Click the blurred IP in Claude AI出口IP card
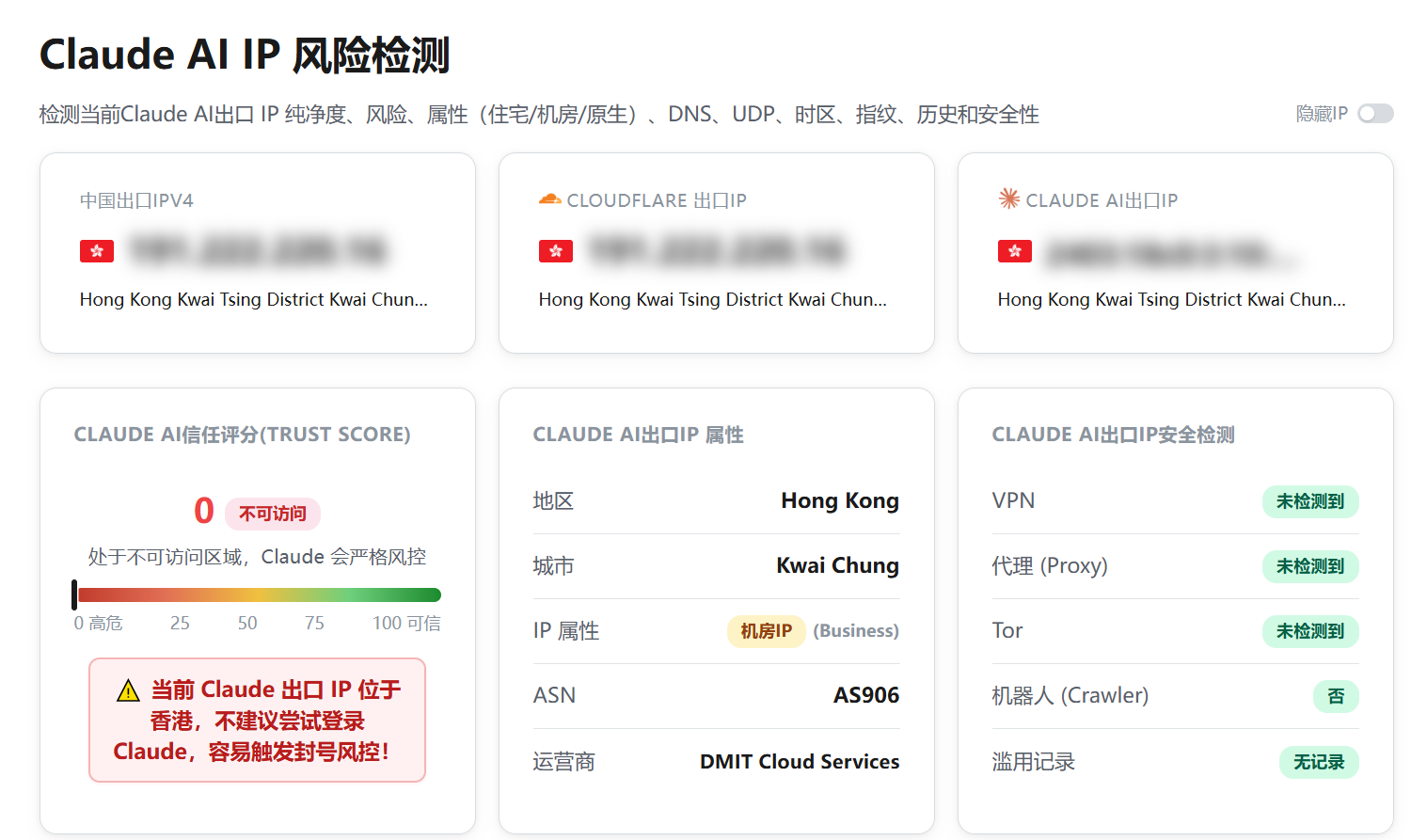1411x840 pixels. click(1172, 253)
